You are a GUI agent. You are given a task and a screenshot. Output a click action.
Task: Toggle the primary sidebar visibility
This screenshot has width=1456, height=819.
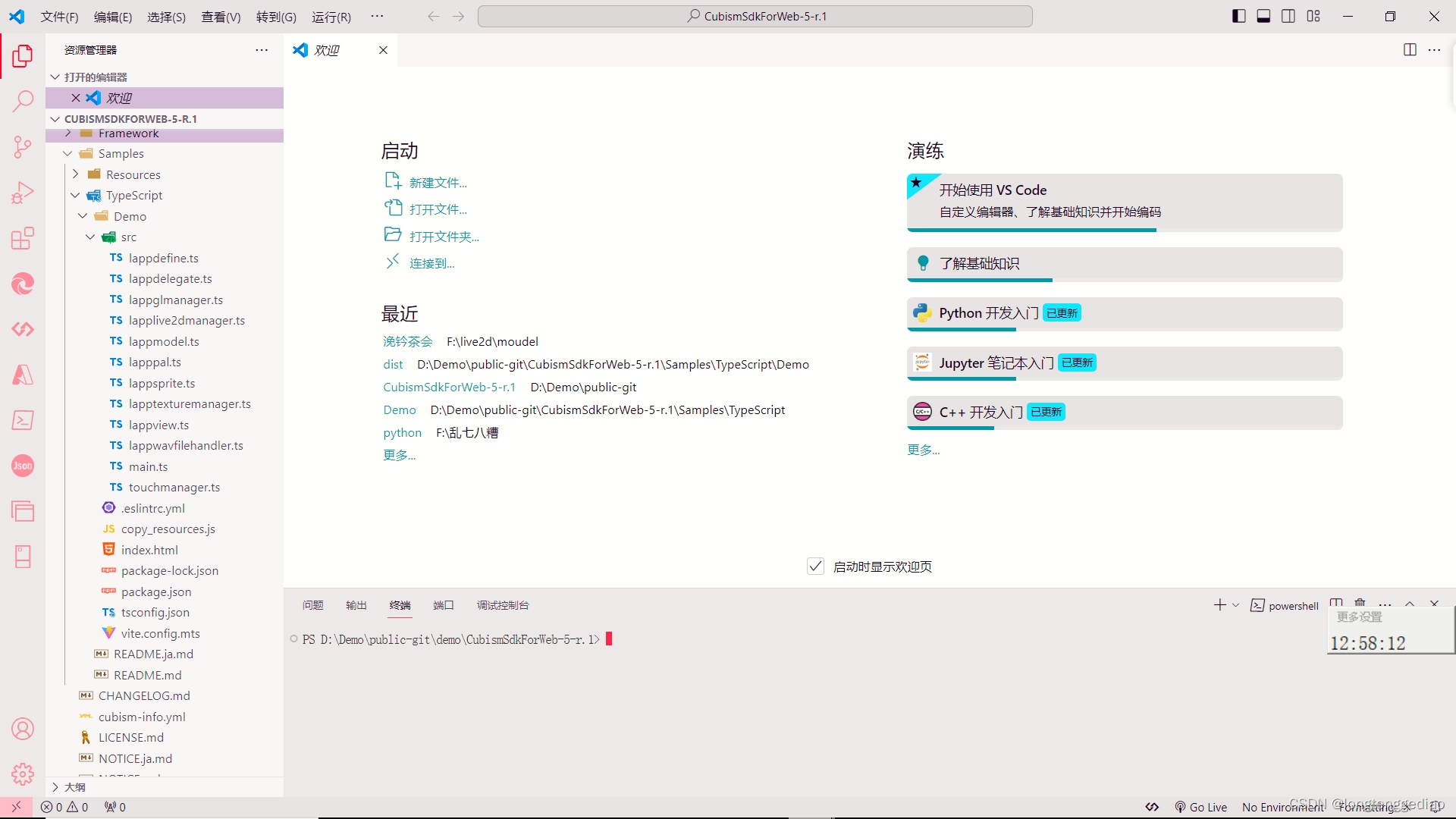pos(1239,16)
